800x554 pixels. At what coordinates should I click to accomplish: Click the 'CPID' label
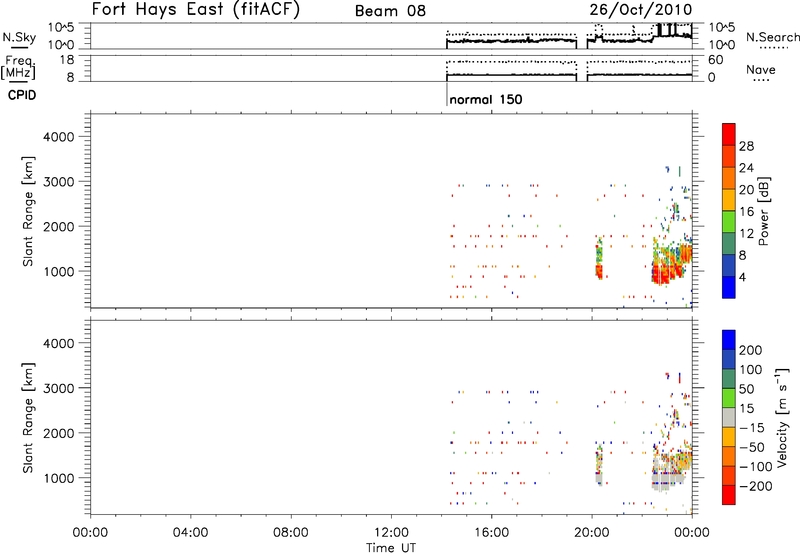click(x=22, y=95)
